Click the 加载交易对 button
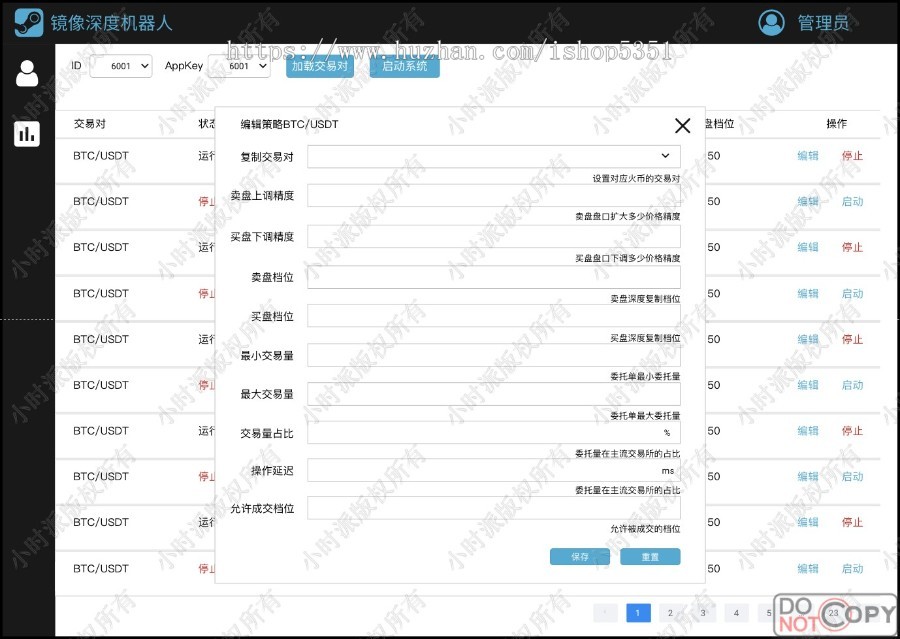900x639 pixels. 319,66
